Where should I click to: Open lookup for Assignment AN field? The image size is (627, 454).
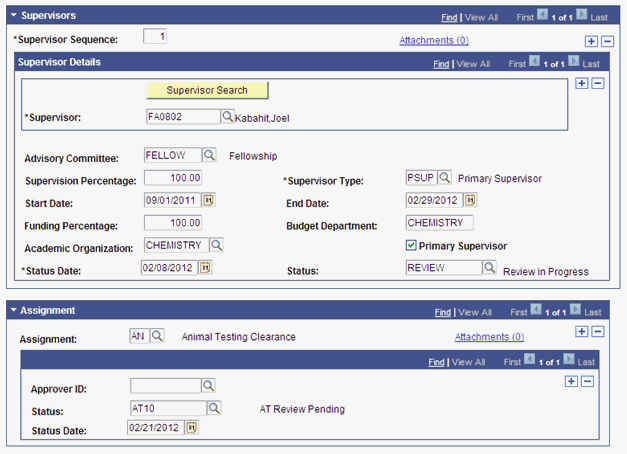click(157, 336)
